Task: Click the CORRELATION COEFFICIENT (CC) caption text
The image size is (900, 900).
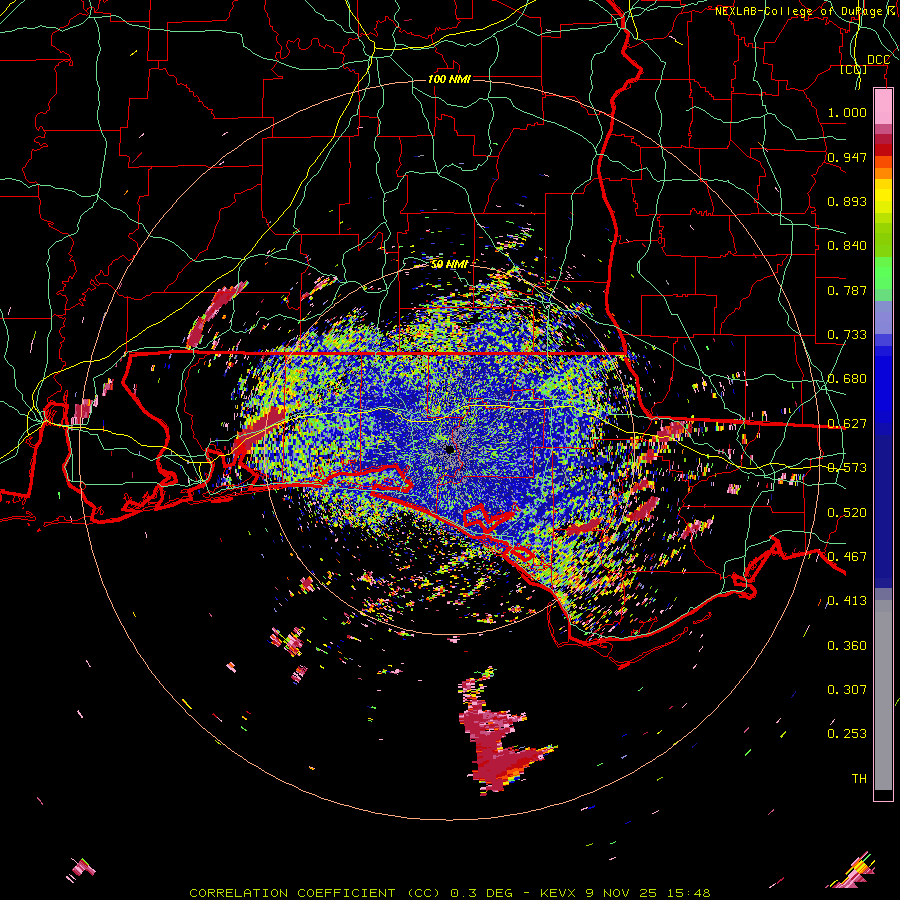Action: [315, 893]
